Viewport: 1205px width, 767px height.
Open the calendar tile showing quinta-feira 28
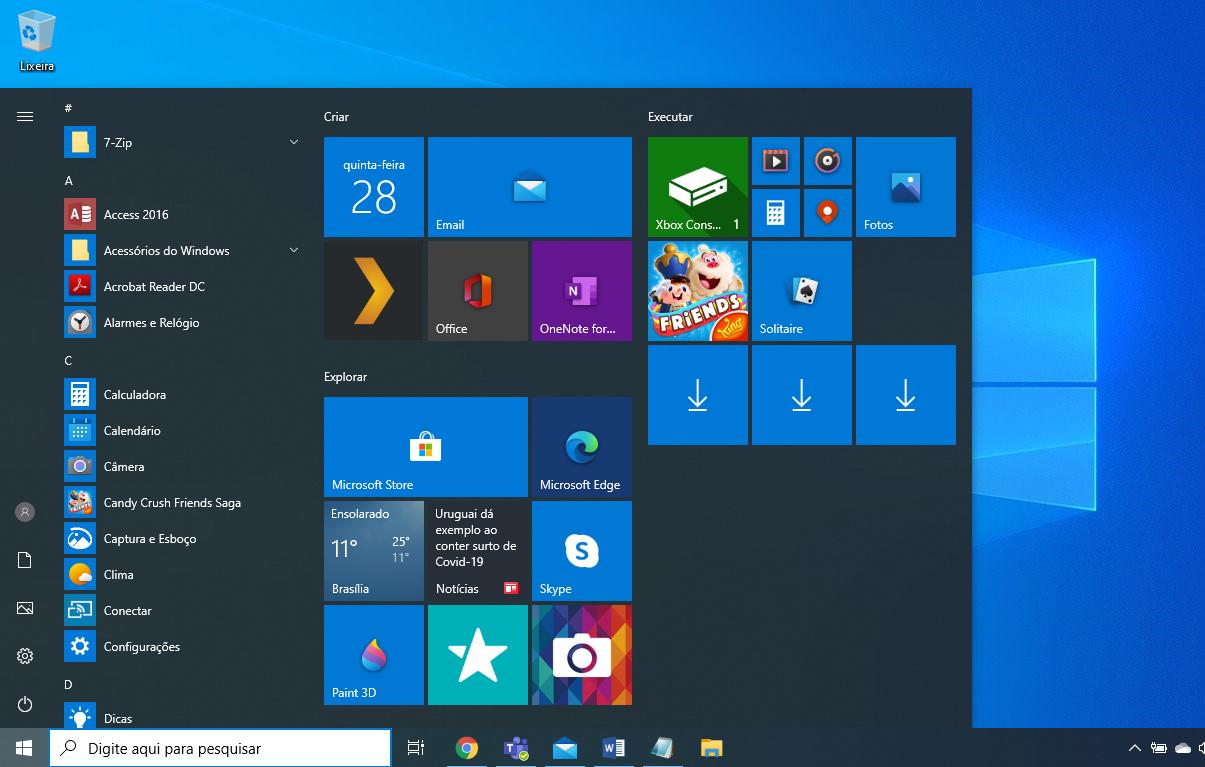point(374,187)
